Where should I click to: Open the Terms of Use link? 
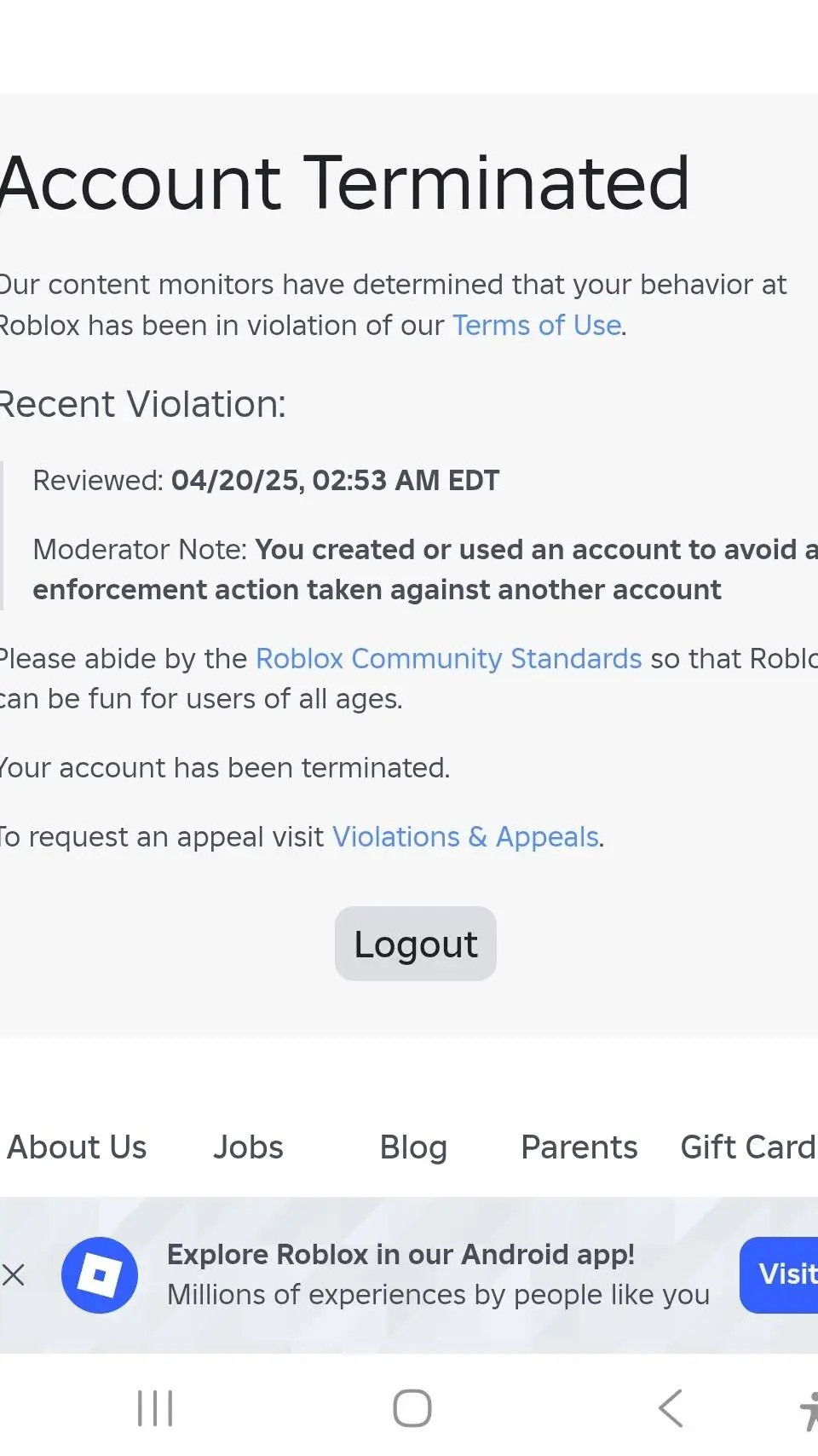(x=537, y=326)
